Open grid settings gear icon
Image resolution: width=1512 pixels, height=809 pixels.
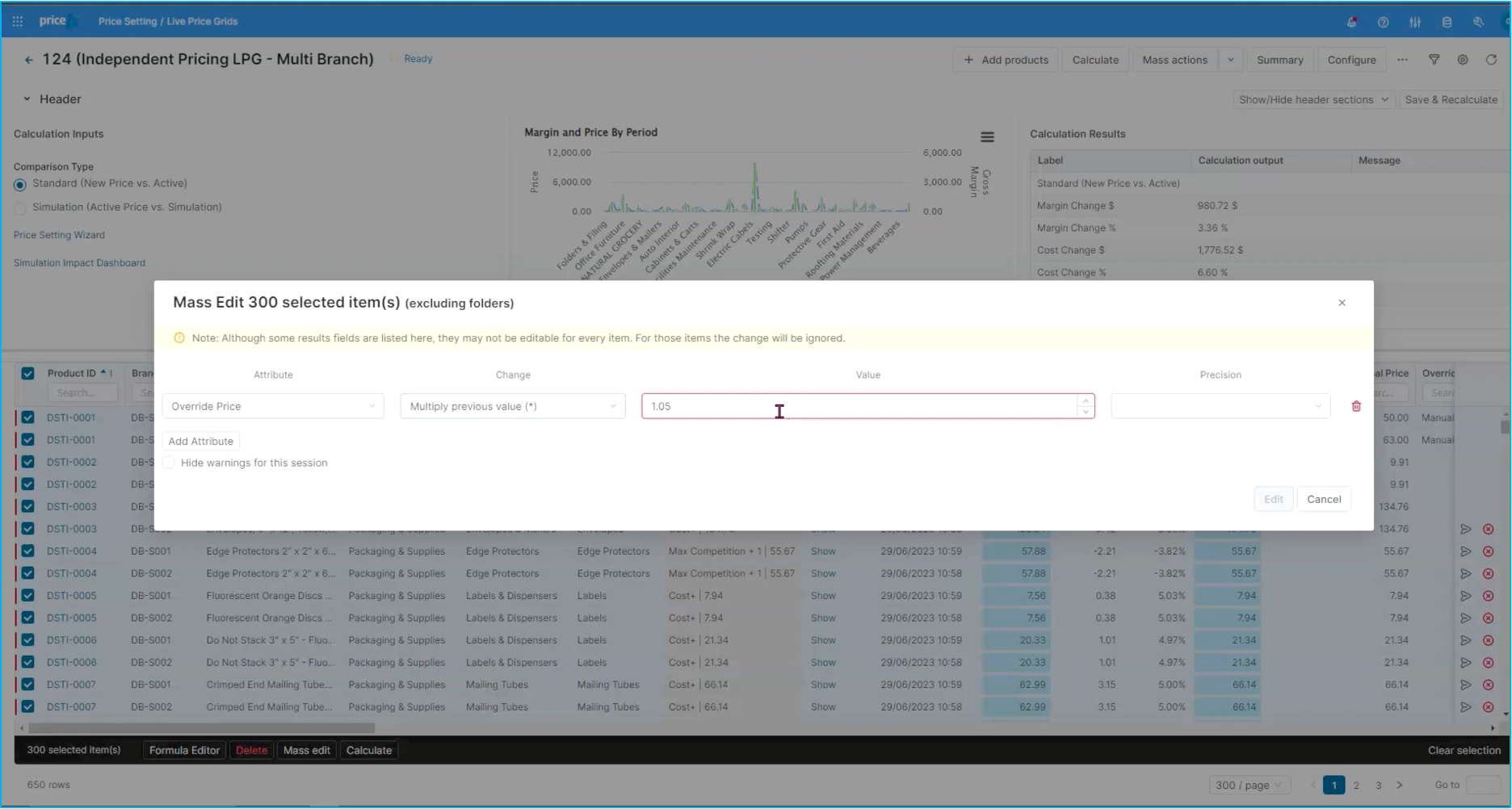coord(1462,60)
